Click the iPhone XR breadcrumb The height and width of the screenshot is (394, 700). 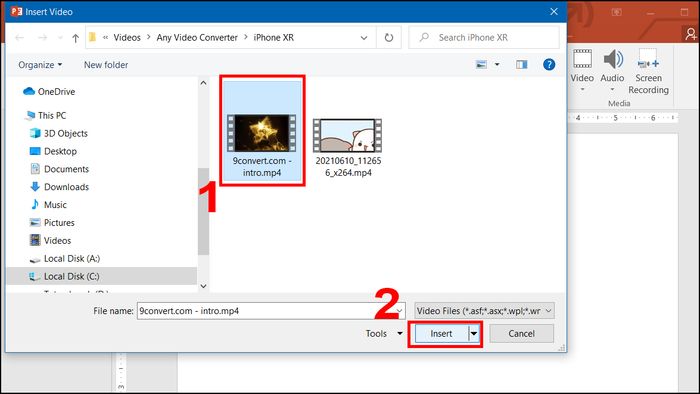(274, 37)
